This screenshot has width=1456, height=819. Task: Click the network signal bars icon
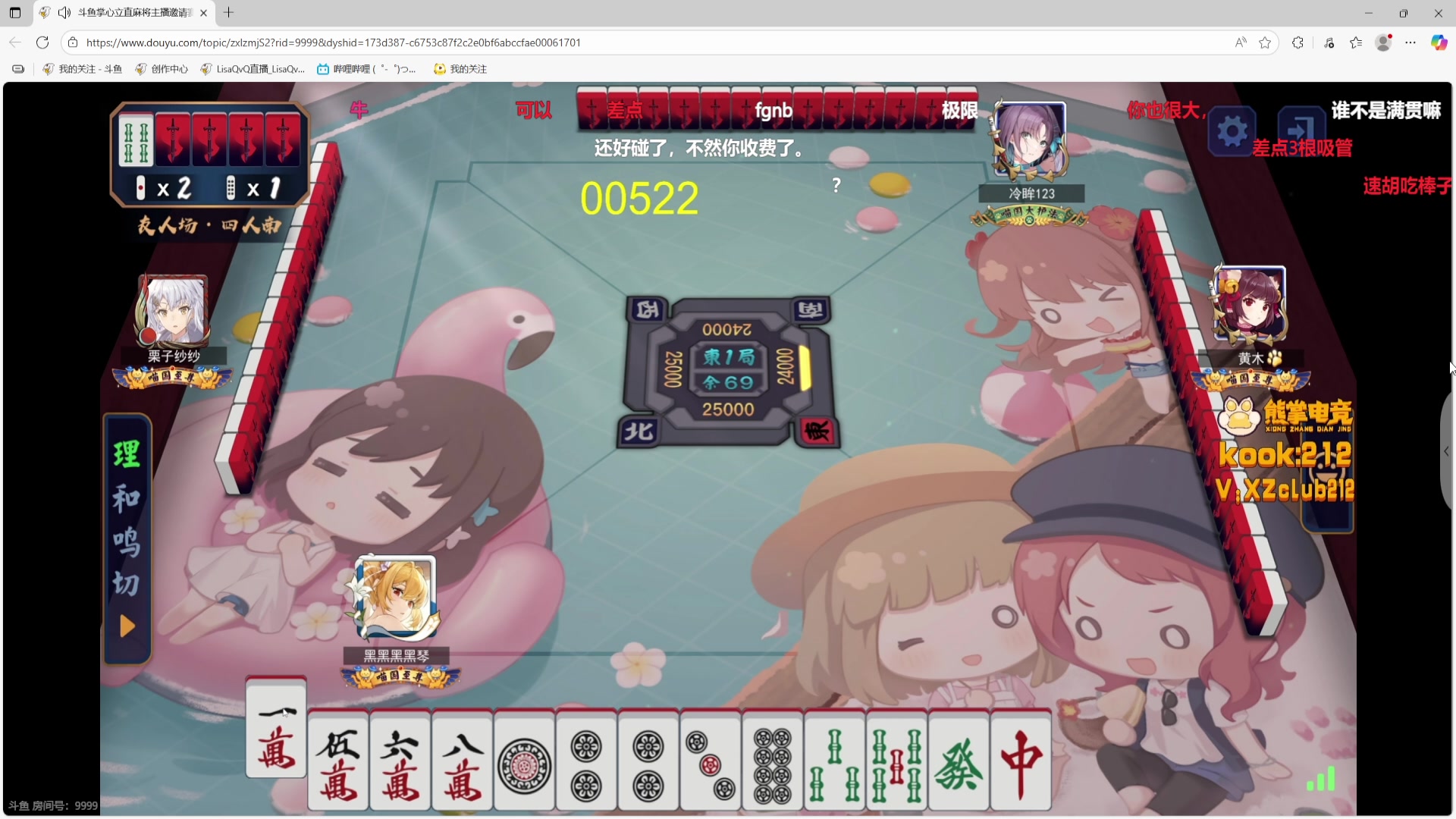pyautogui.click(x=1320, y=779)
